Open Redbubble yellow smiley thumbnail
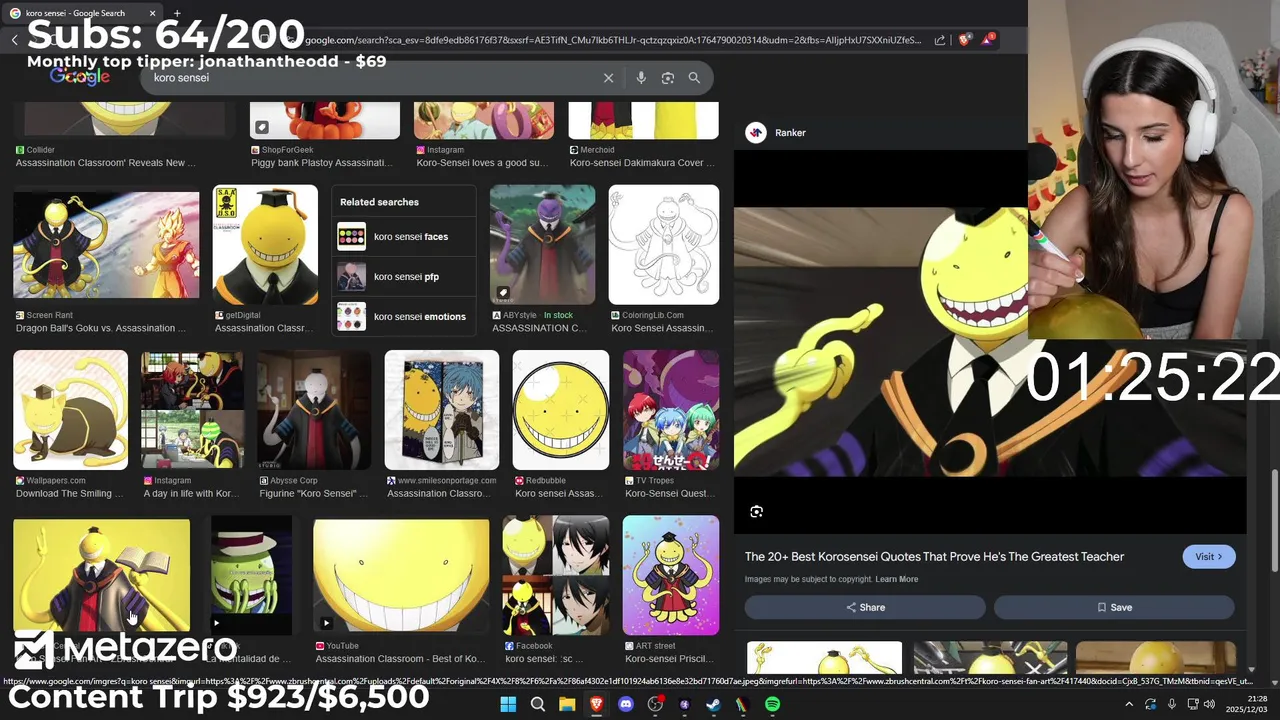This screenshot has height=720, width=1280. tap(561, 410)
